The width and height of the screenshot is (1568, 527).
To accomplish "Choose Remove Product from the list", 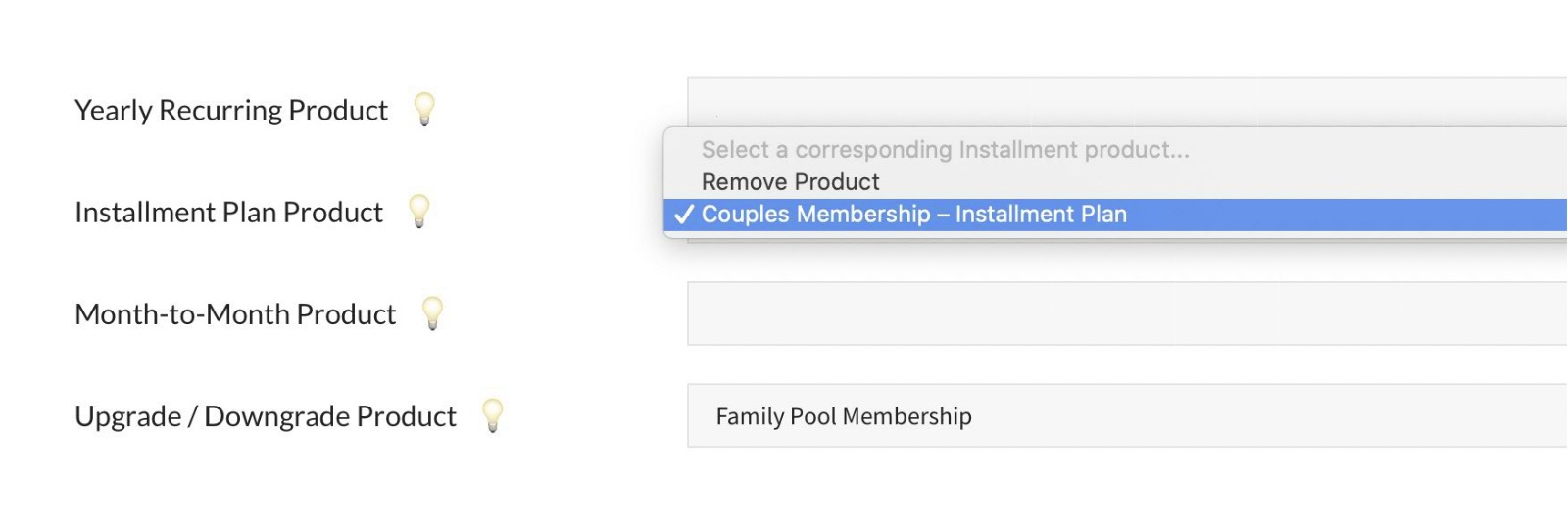I will [x=790, y=182].
